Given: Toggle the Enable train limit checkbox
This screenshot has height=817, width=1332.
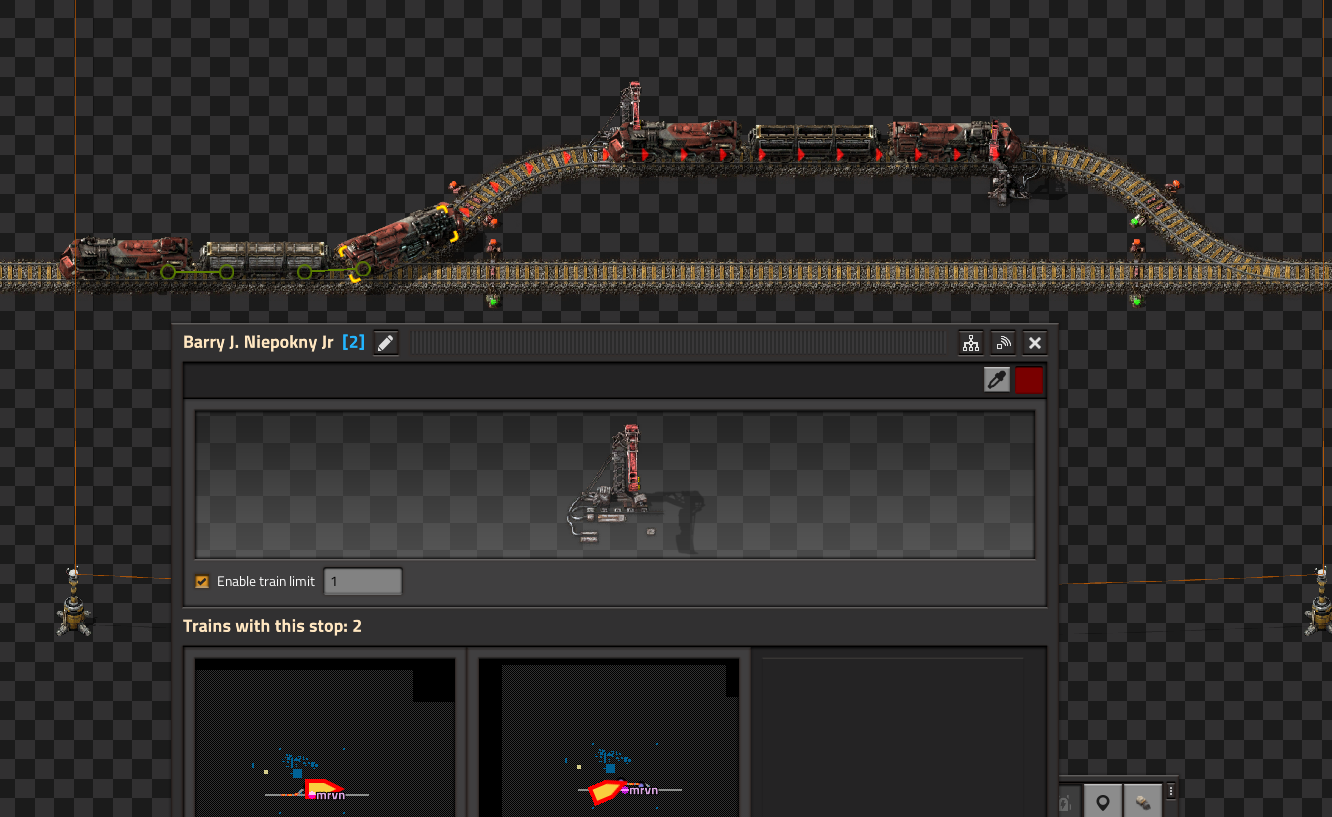Looking at the screenshot, I should (203, 581).
